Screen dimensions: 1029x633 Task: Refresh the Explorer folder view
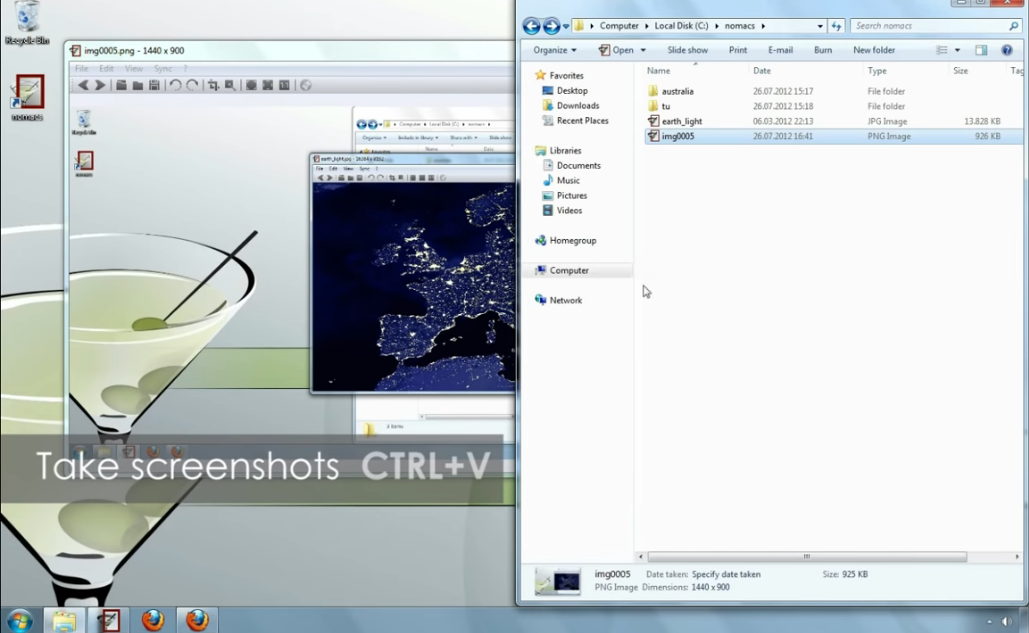coord(836,26)
